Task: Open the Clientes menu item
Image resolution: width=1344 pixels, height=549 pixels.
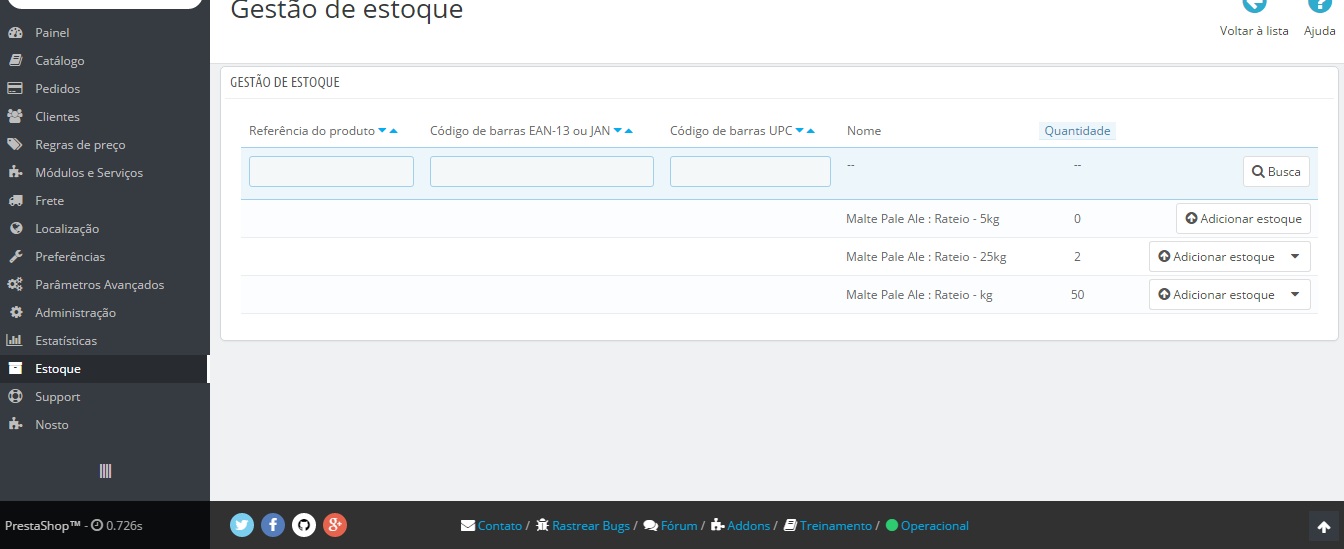Action: point(57,117)
